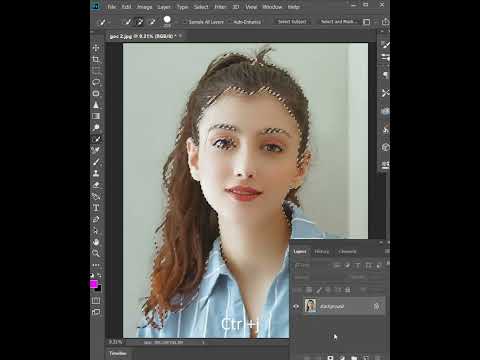
Task: Change the screen mode icon at toolbar bottom
Action: [x=96, y=312]
